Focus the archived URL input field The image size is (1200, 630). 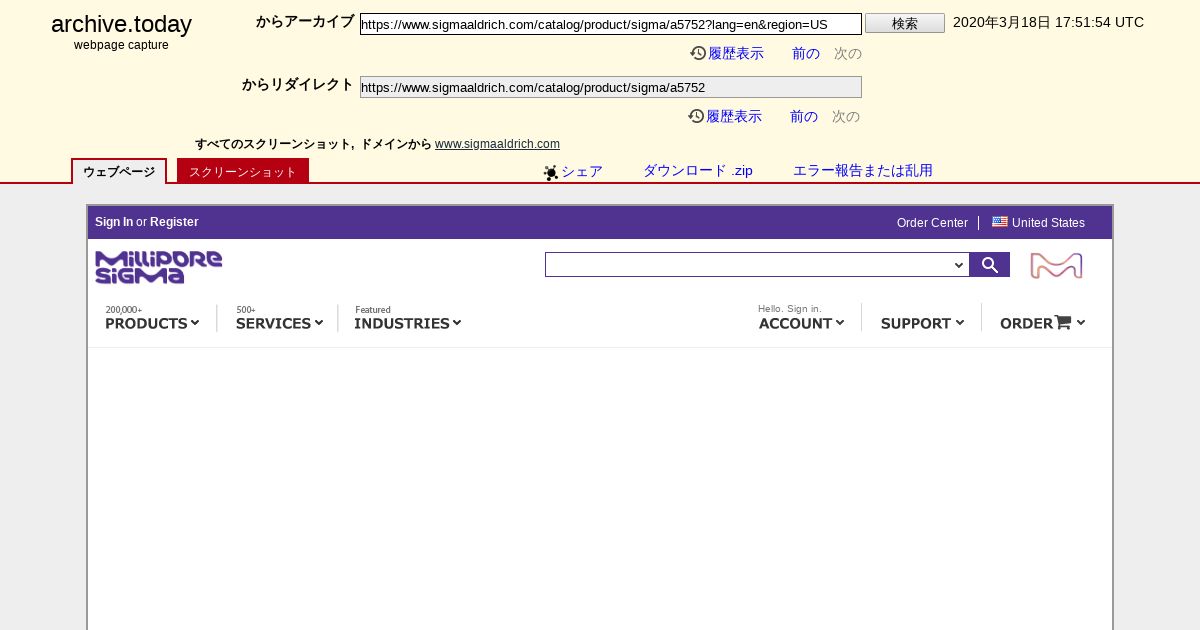pos(611,24)
